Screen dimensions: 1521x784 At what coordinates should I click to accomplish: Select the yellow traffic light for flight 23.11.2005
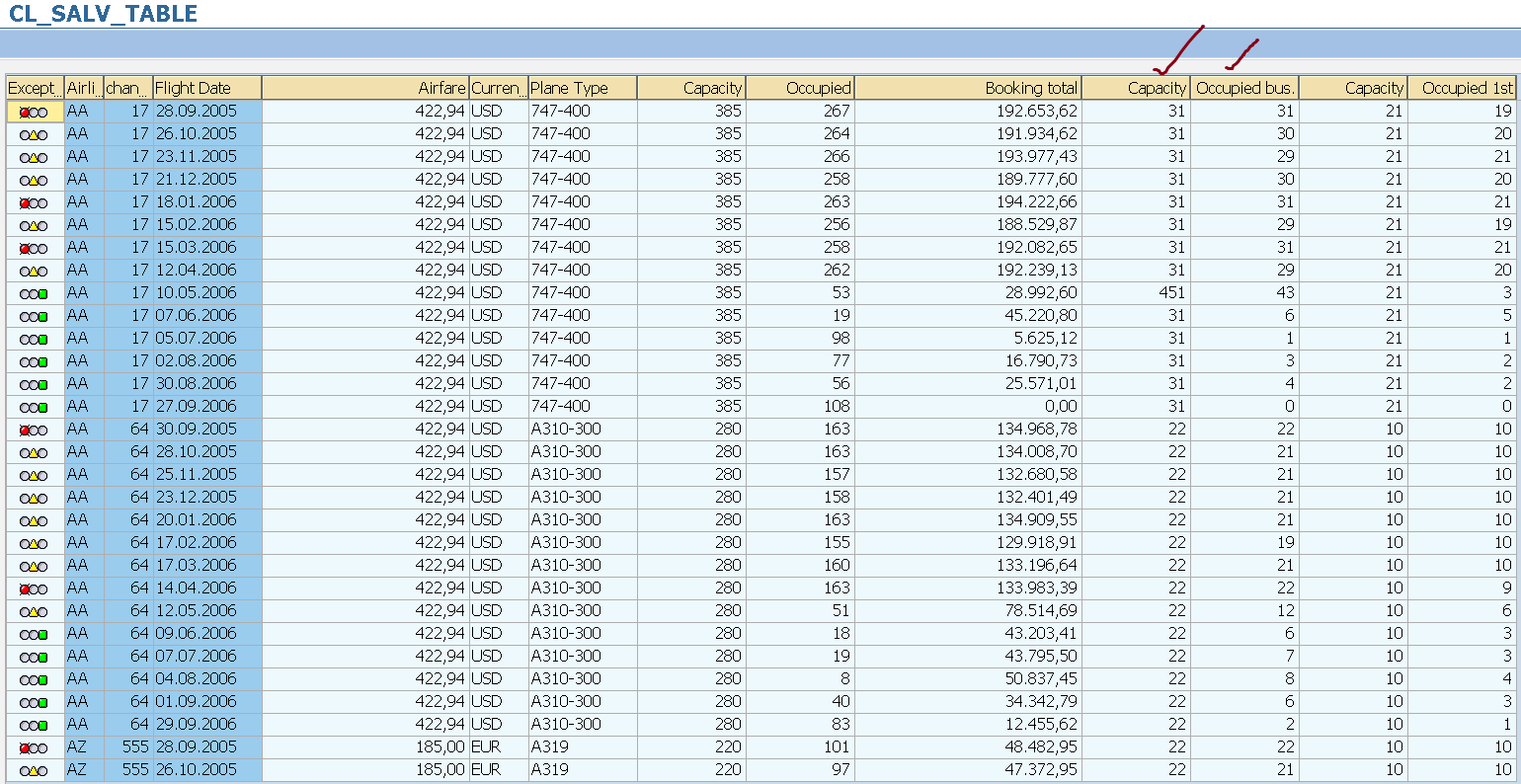34,157
